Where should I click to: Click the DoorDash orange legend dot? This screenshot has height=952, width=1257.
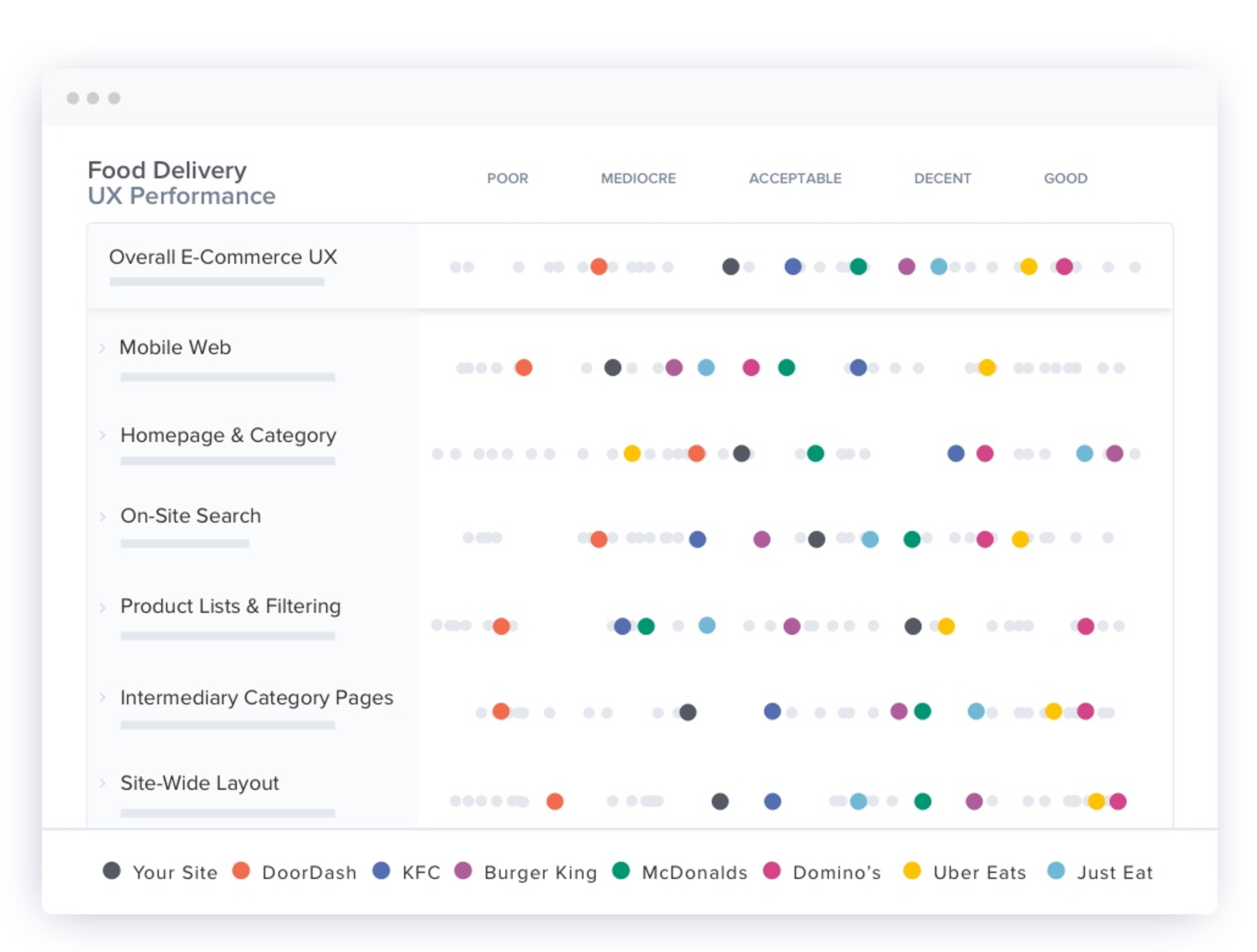[241, 871]
